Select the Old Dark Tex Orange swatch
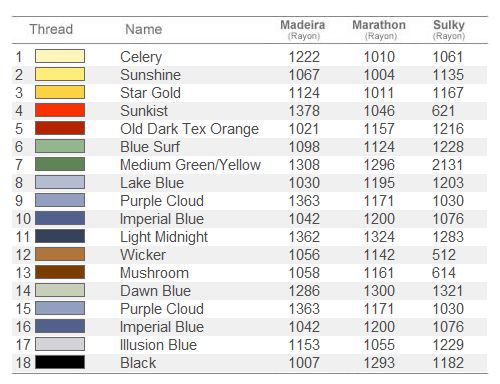 point(60,128)
